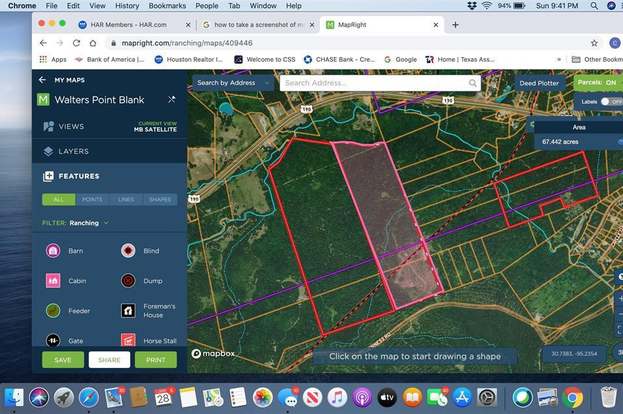Screen dimensions: 623x414
Task: Open Welcome to CSS bookmark
Action: [265, 59]
